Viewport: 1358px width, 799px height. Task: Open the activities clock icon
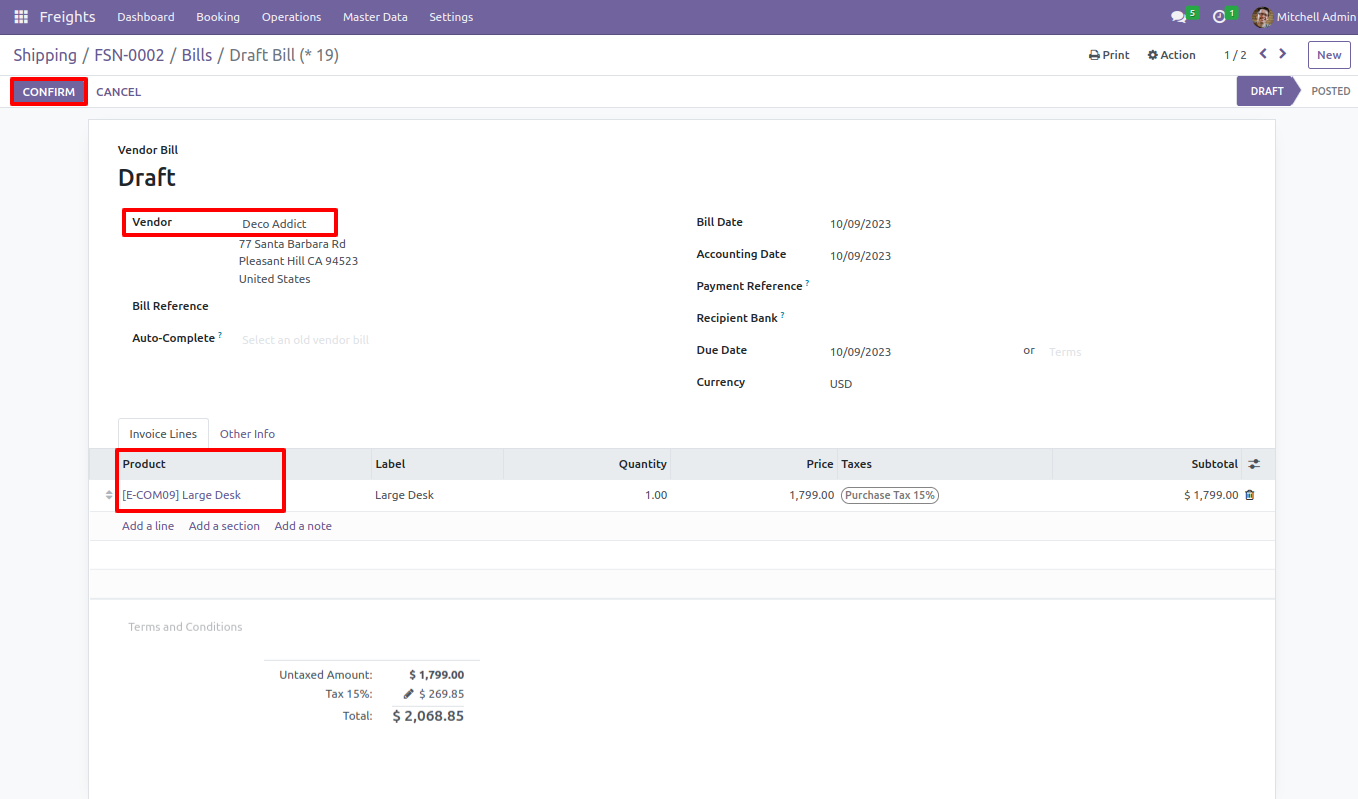click(1219, 17)
